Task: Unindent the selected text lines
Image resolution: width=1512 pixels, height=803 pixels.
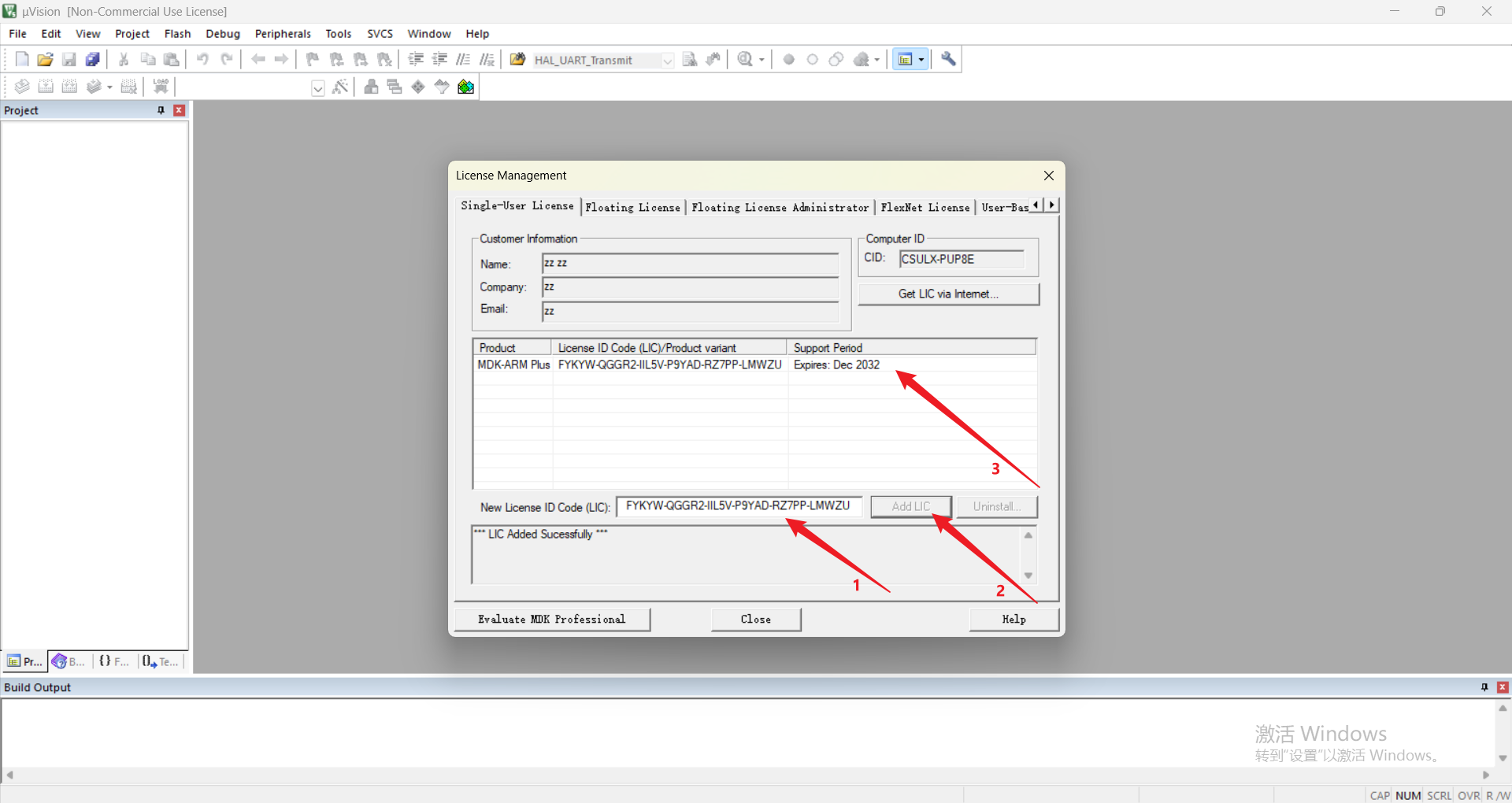Action: pyautogui.click(x=440, y=59)
